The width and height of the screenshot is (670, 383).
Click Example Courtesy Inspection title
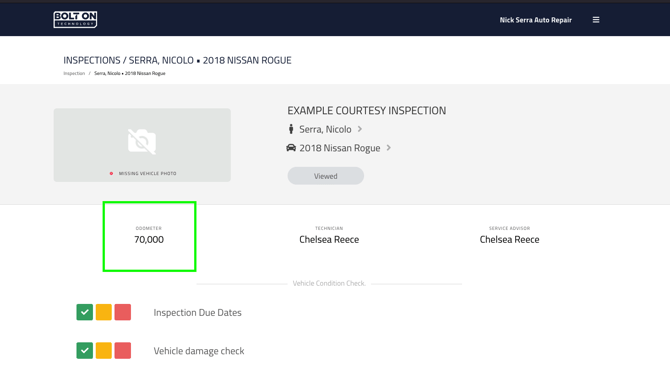click(367, 111)
